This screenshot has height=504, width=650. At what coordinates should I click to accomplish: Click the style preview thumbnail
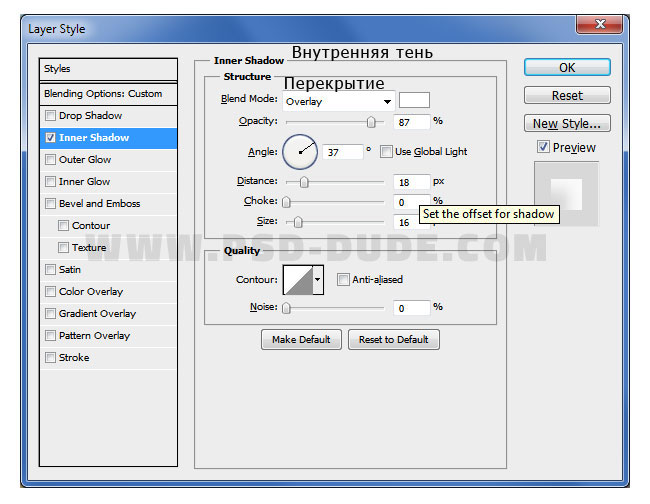coord(566,194)
